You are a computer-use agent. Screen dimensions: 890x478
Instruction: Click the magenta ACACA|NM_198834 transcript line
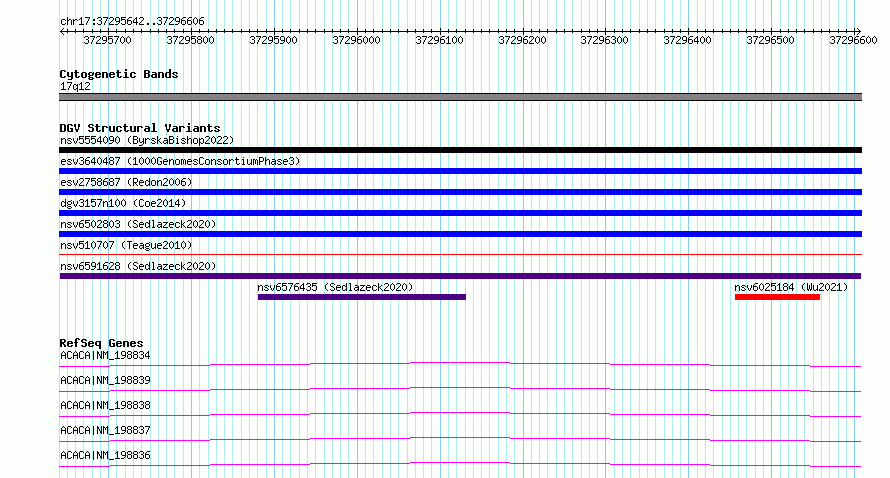[460, 364]
